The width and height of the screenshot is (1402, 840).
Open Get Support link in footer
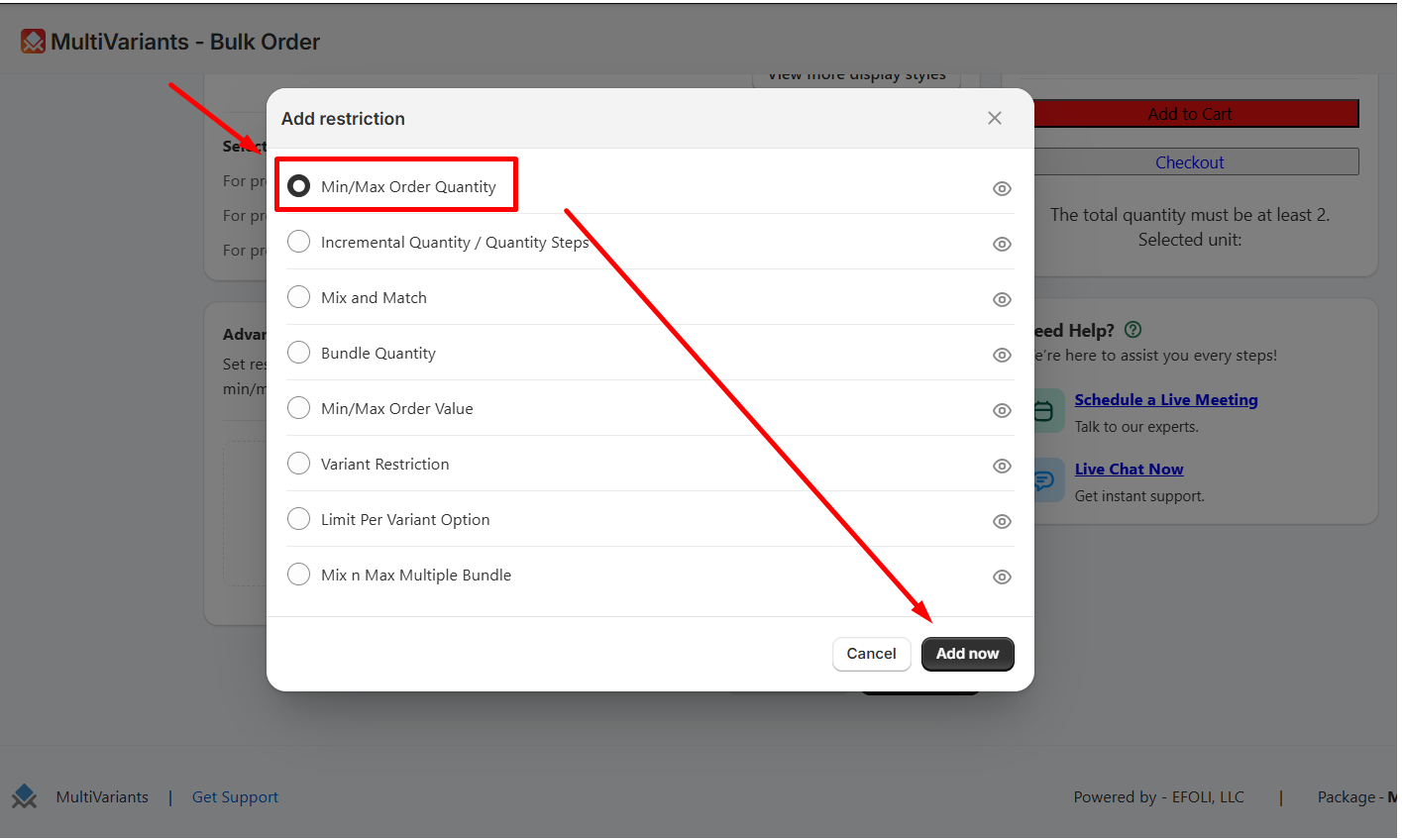click(235, 797)
